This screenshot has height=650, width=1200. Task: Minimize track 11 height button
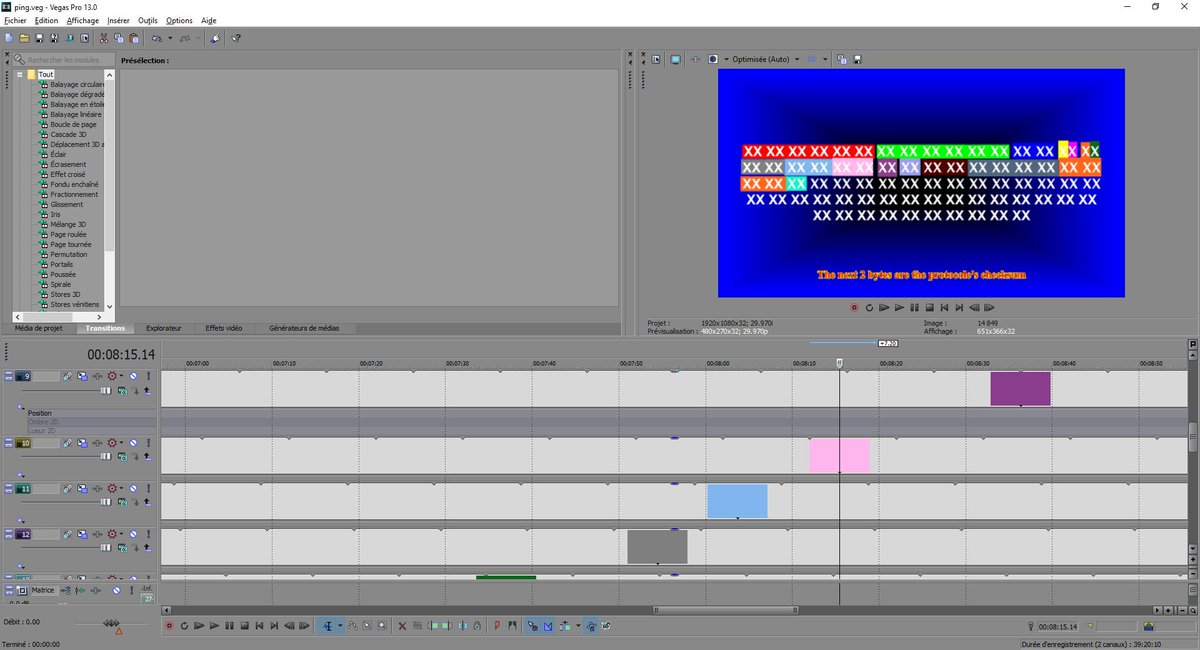click(x=9, y=486)
